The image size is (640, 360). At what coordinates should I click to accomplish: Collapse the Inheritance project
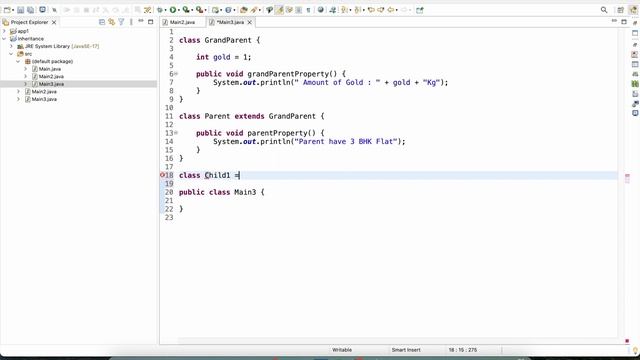click(x=4, y=39)
